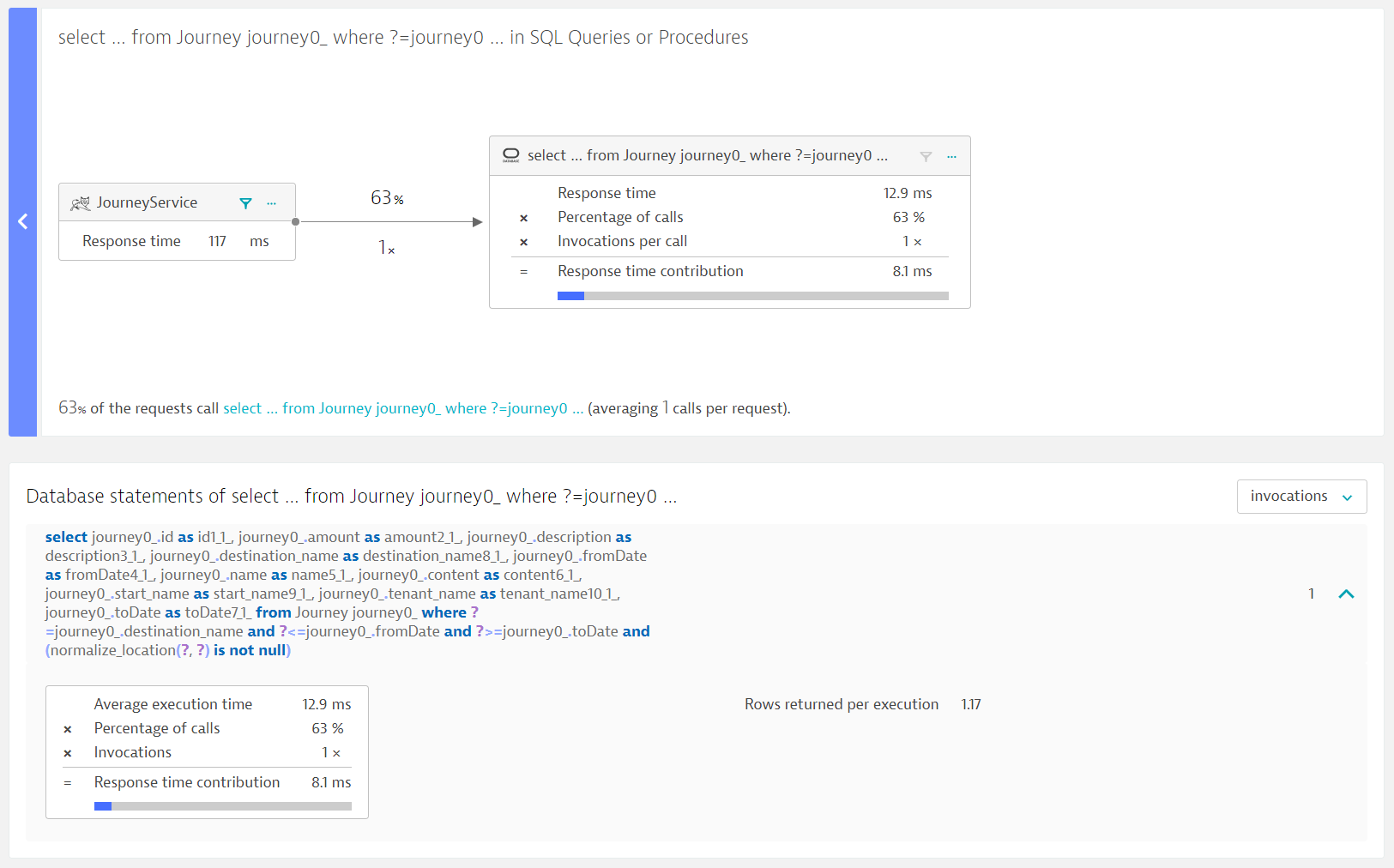Select the highlighted normalize_location SQL text
Image resolution: width=1394 pixels, height=868 pixels.
(x=116, y=650)
